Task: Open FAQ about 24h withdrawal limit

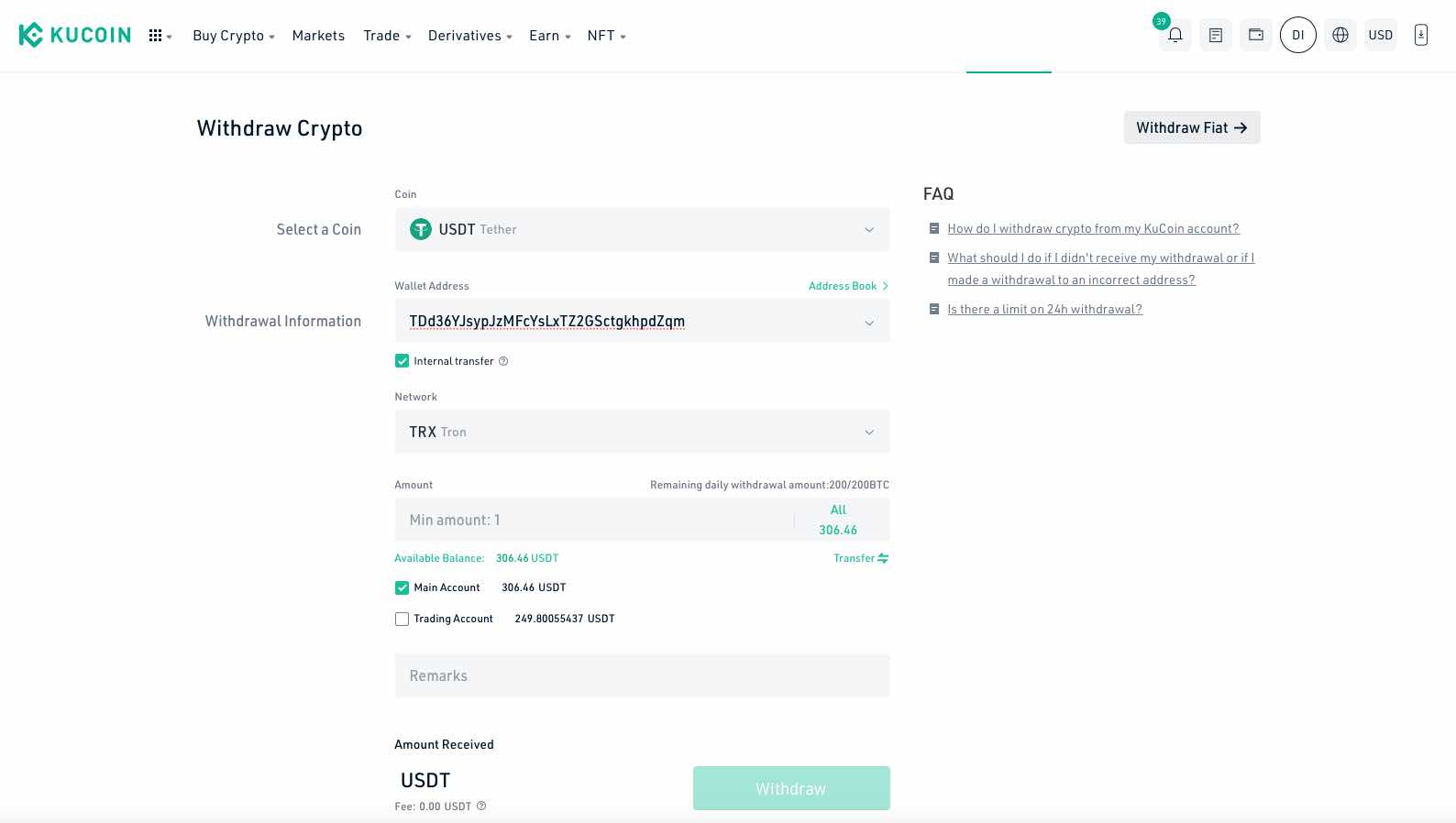Action: pyautogui.click(x=1044, y=309)
